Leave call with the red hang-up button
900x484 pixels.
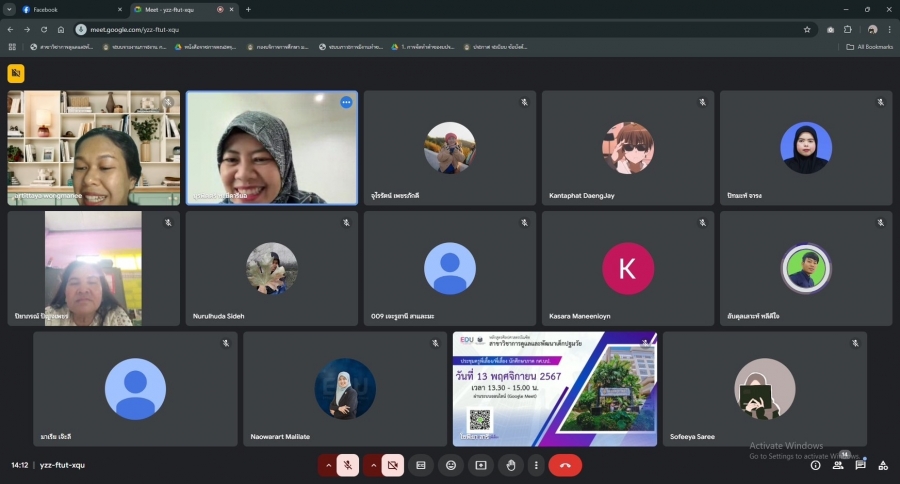coord(565,465)
